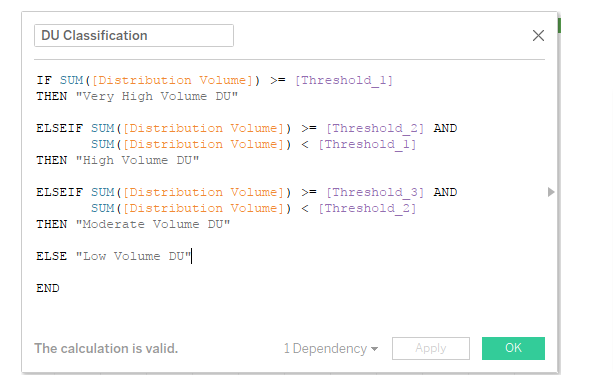Open the 1 Dependency dropdown

[331, 348]
